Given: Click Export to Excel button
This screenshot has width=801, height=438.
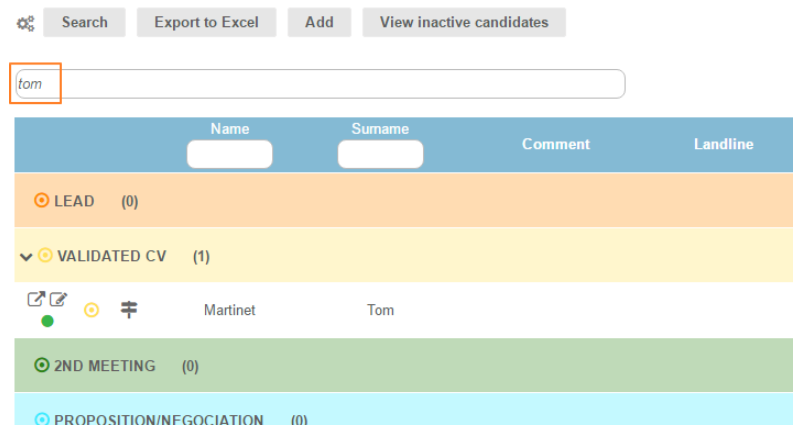Looking at the screenshot, I should pos(206,22).
